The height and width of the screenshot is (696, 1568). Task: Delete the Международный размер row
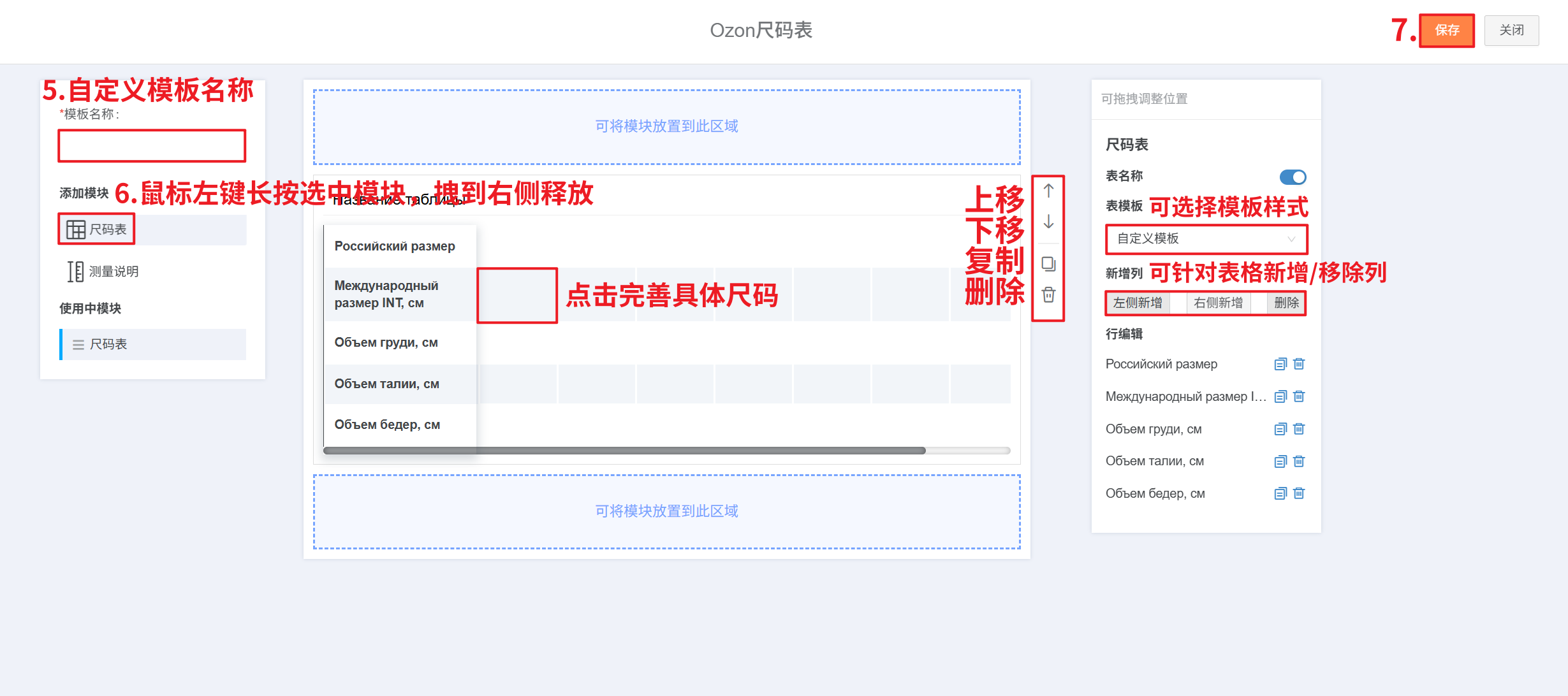click(1299, 396)
